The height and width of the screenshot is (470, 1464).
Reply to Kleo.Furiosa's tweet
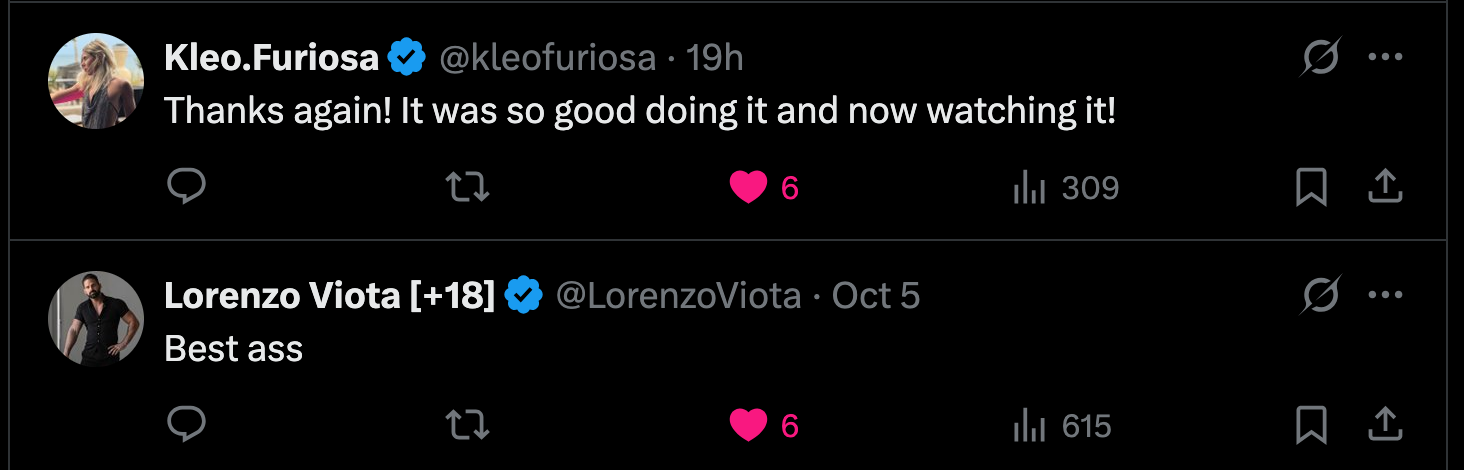[x=186, y=187]
